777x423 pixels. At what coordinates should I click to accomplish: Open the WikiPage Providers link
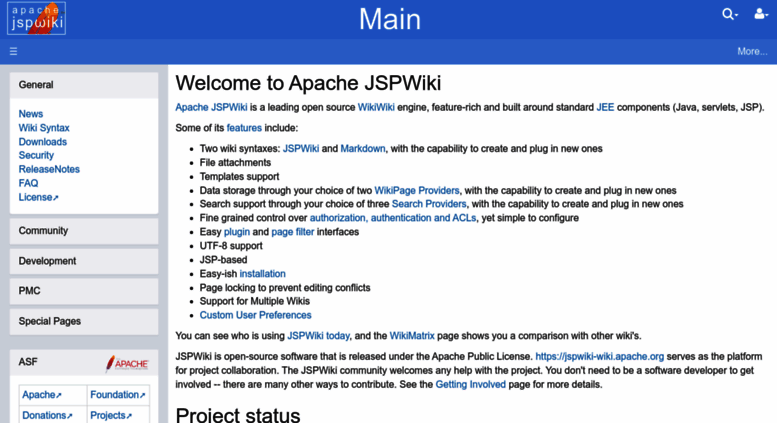(417, 191)
